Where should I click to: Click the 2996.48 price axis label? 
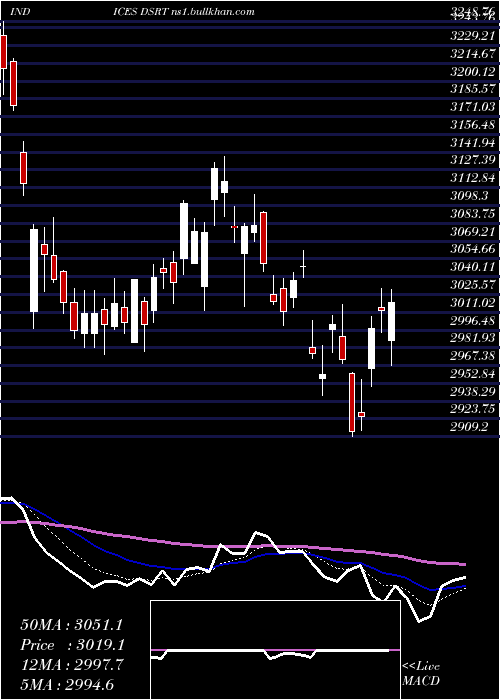point(473,321)
